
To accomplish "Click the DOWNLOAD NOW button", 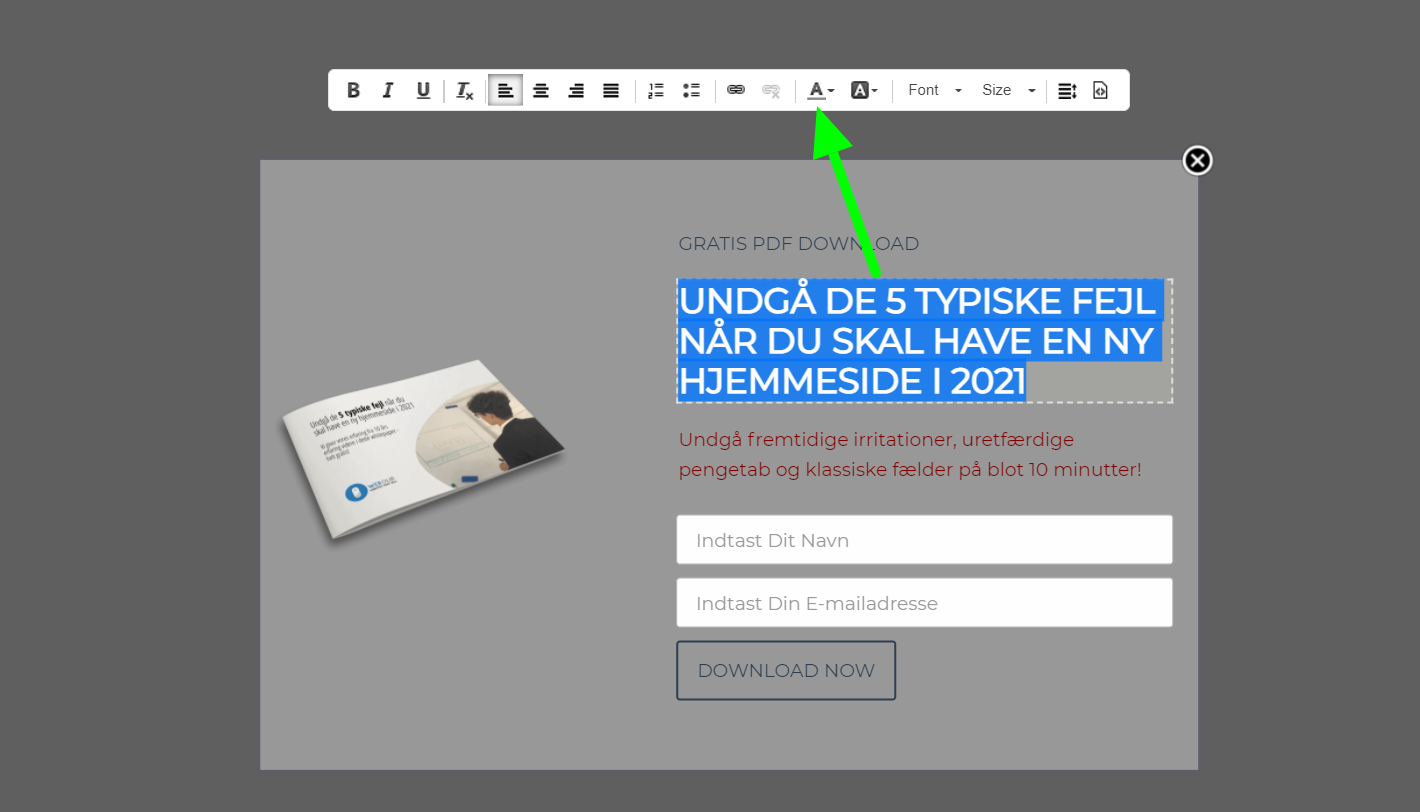I will (786, 670).
